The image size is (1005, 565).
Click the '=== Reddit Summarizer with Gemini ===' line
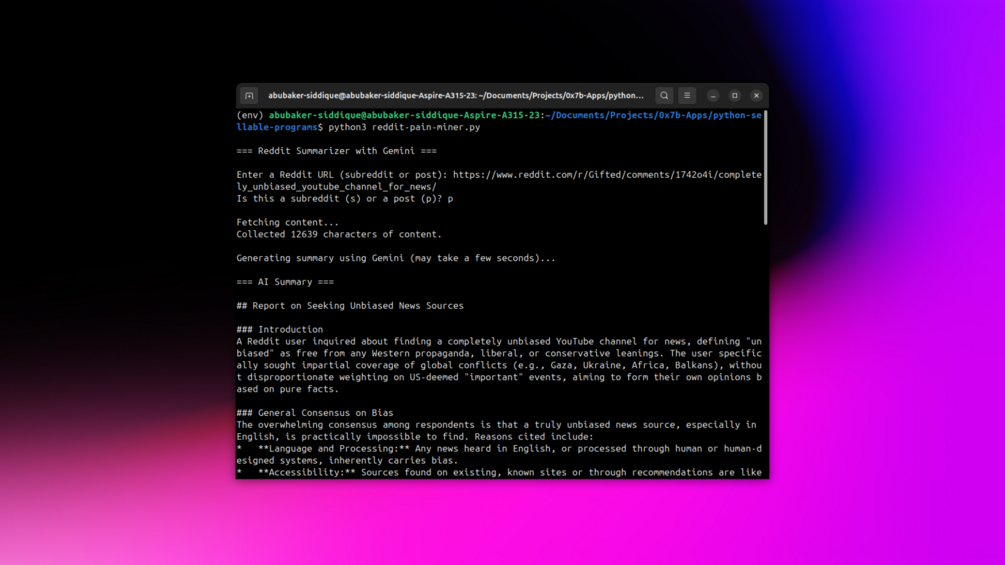coord(336,151)
